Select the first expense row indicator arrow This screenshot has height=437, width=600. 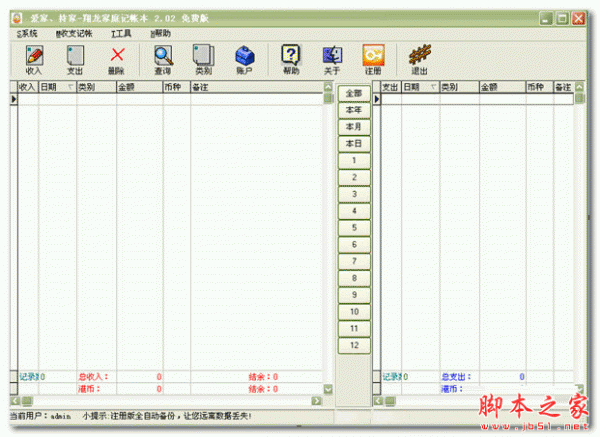[377, 99]
